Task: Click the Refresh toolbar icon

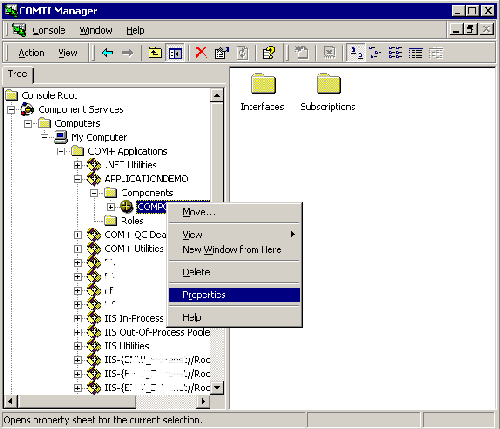Action: (242, 53)
